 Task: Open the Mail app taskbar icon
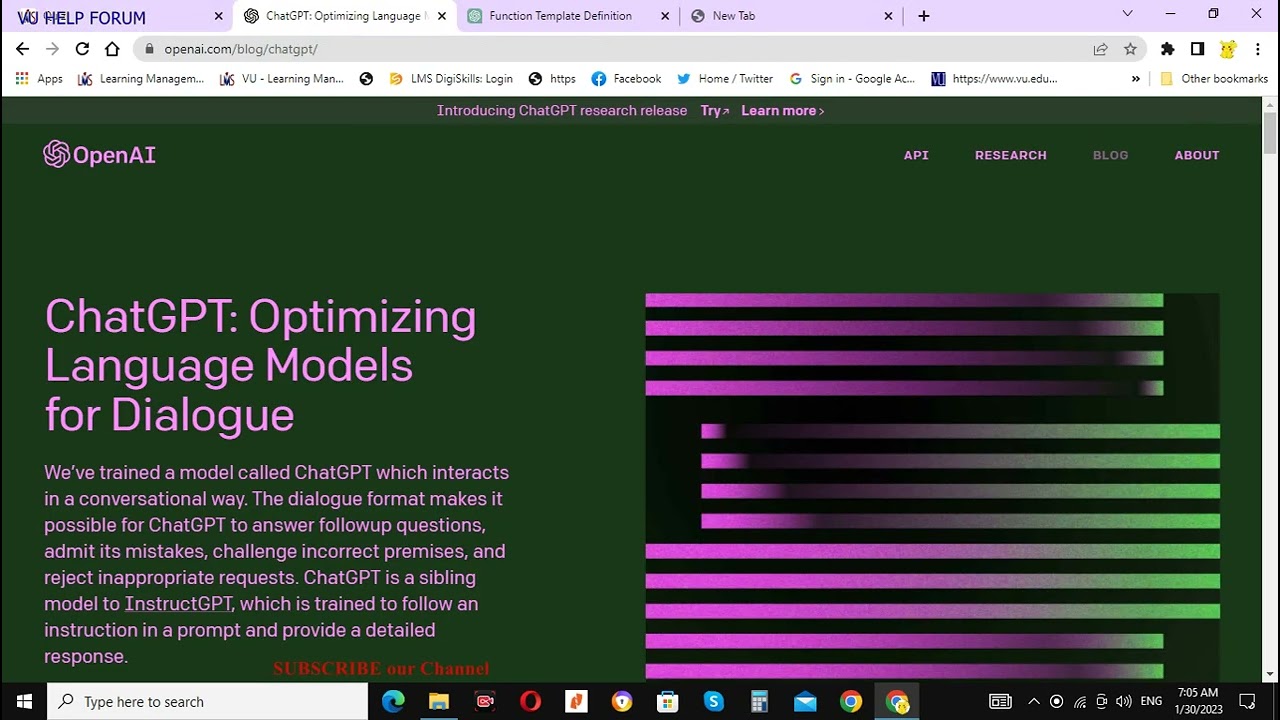[x=805, y=701]
